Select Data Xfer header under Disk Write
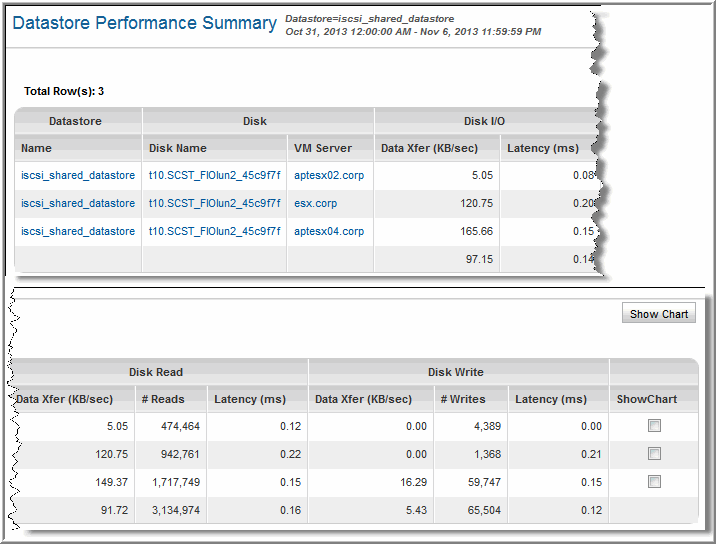 click(x=363, y=399)
